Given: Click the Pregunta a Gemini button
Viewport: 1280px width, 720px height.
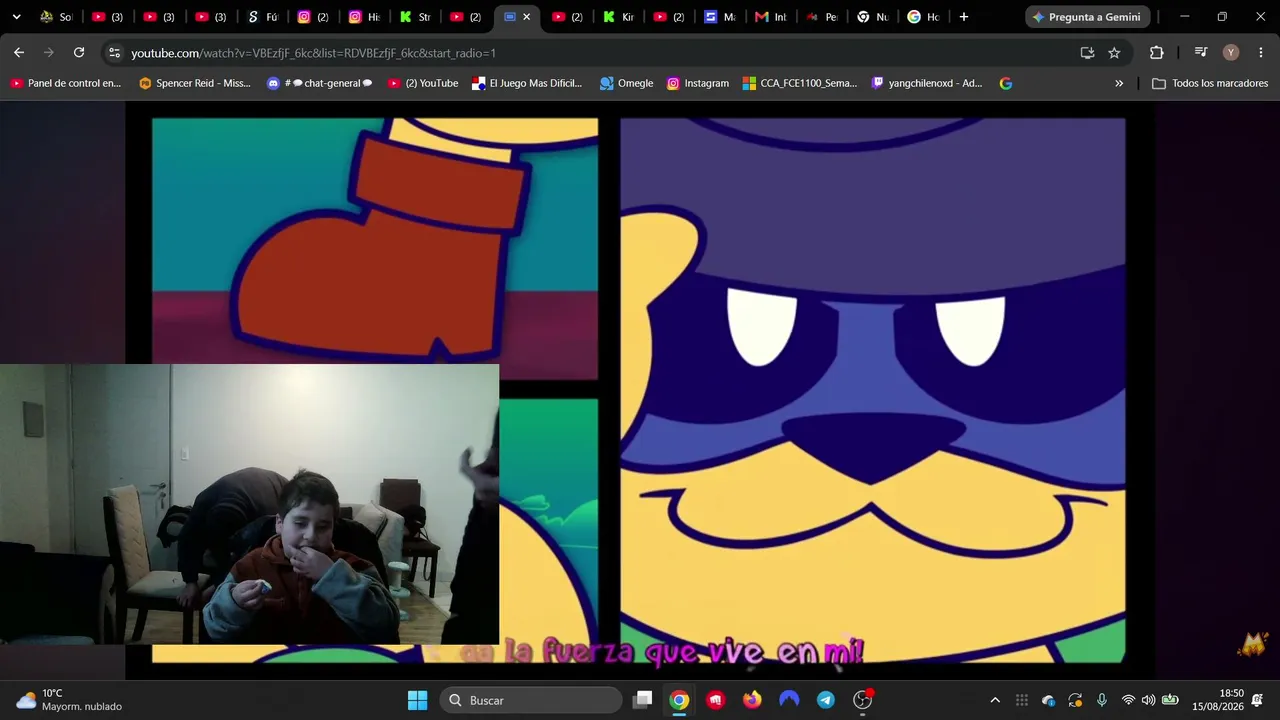Looking at the screenshot, I should pos(1087,17).
